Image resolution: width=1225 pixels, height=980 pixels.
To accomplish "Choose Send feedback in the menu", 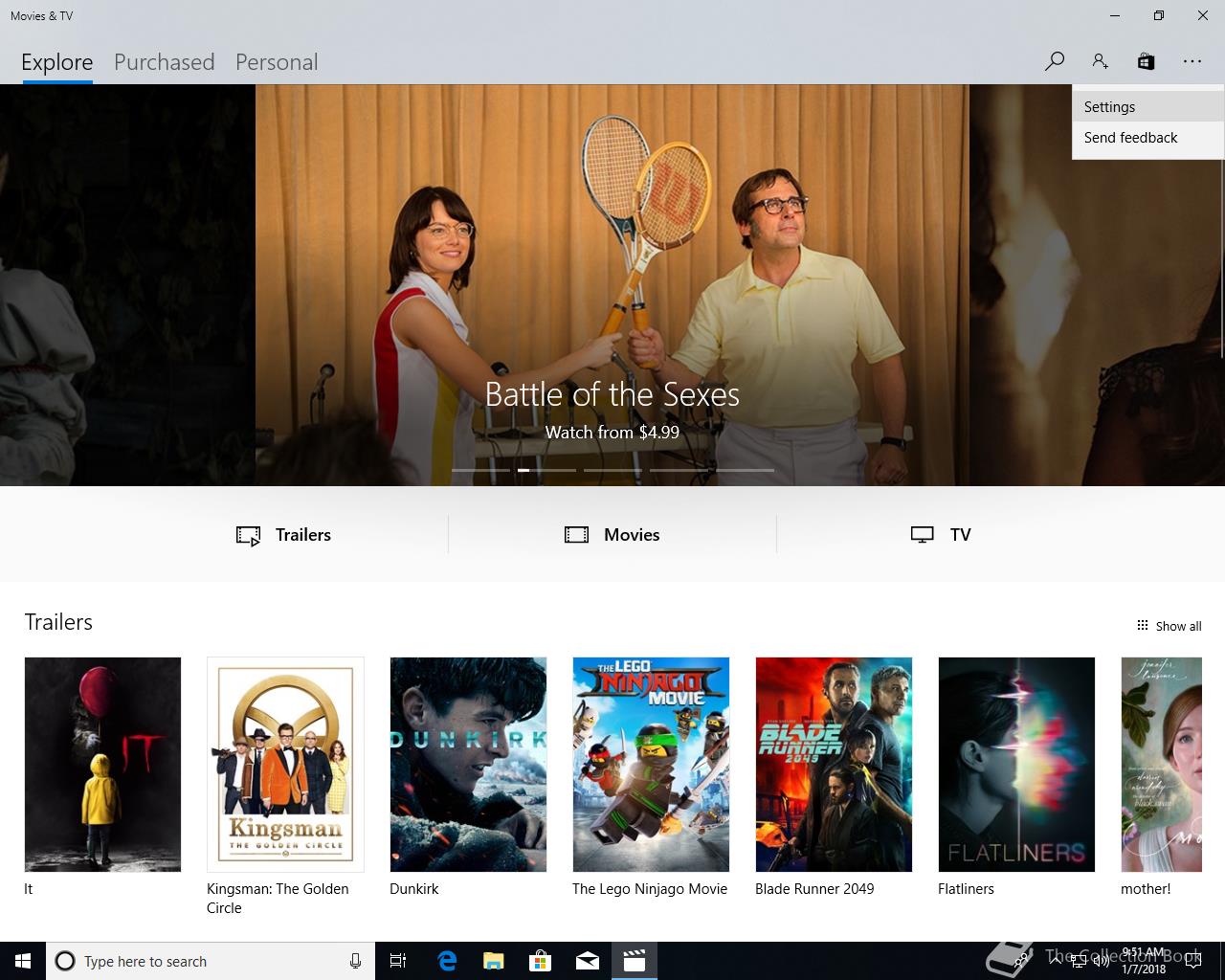I will coord(1147,138).
